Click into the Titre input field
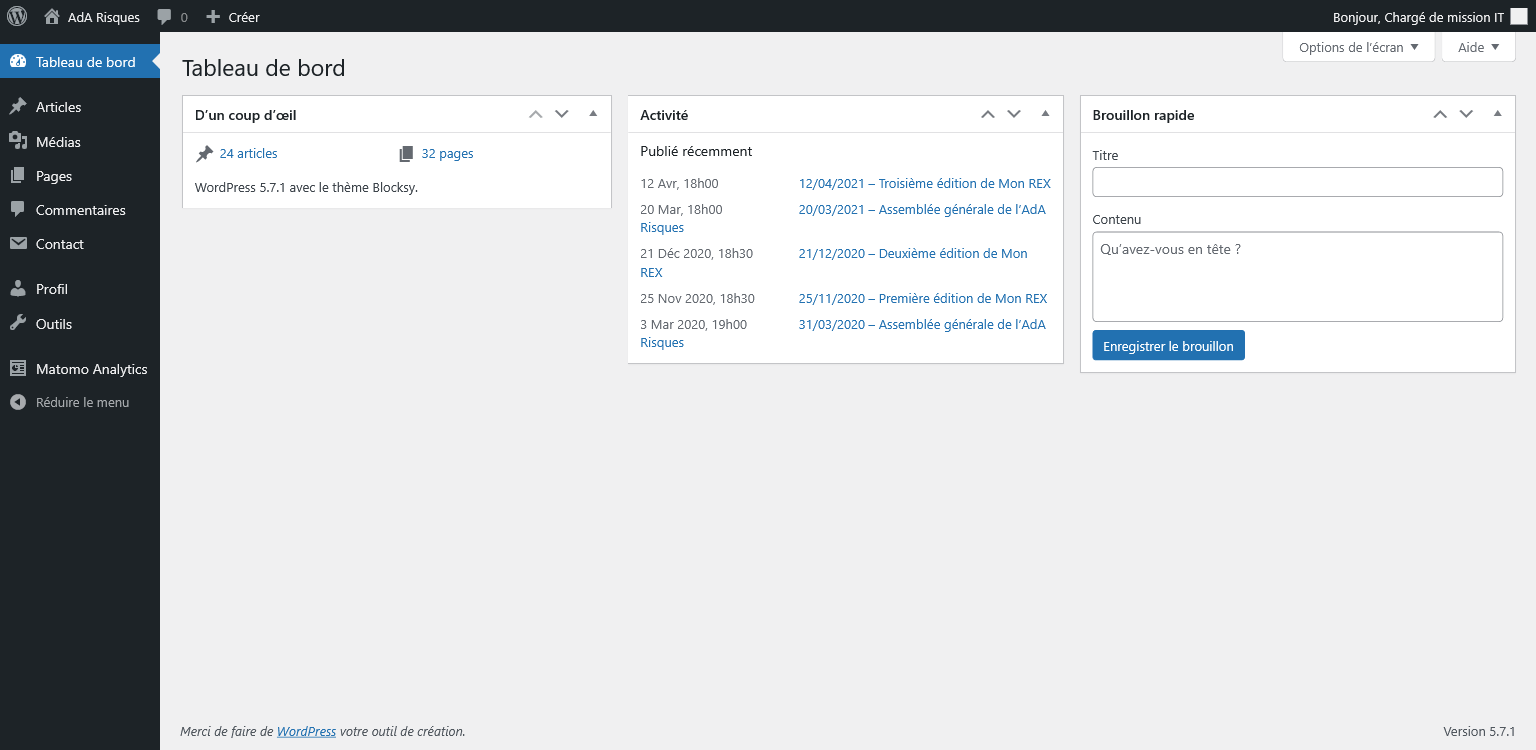Screen dimensions: 1536x750 [x=1297, y=182]
